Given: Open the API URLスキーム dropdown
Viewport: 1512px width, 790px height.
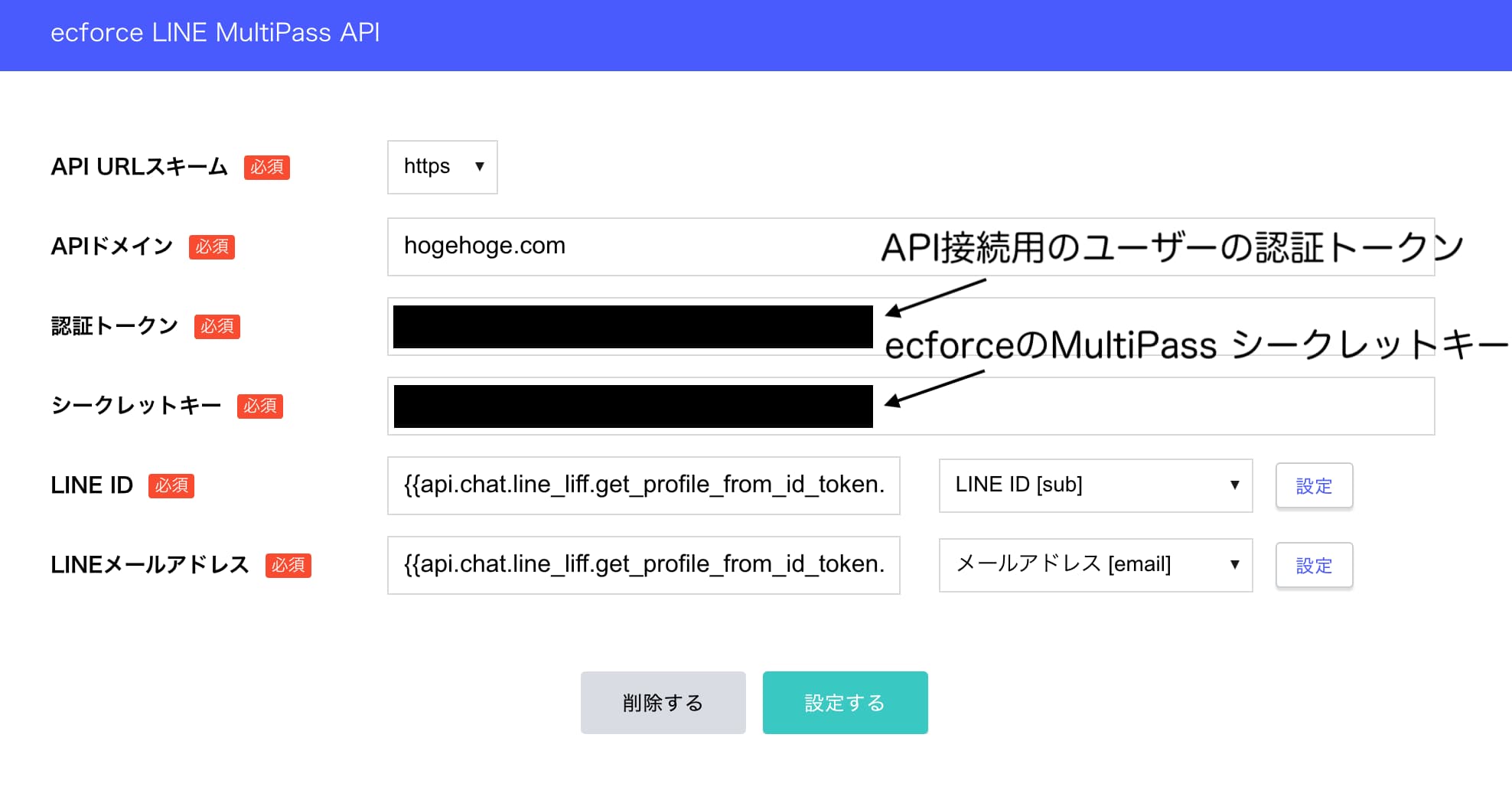Looking at the screenshot, I should 442,167.
